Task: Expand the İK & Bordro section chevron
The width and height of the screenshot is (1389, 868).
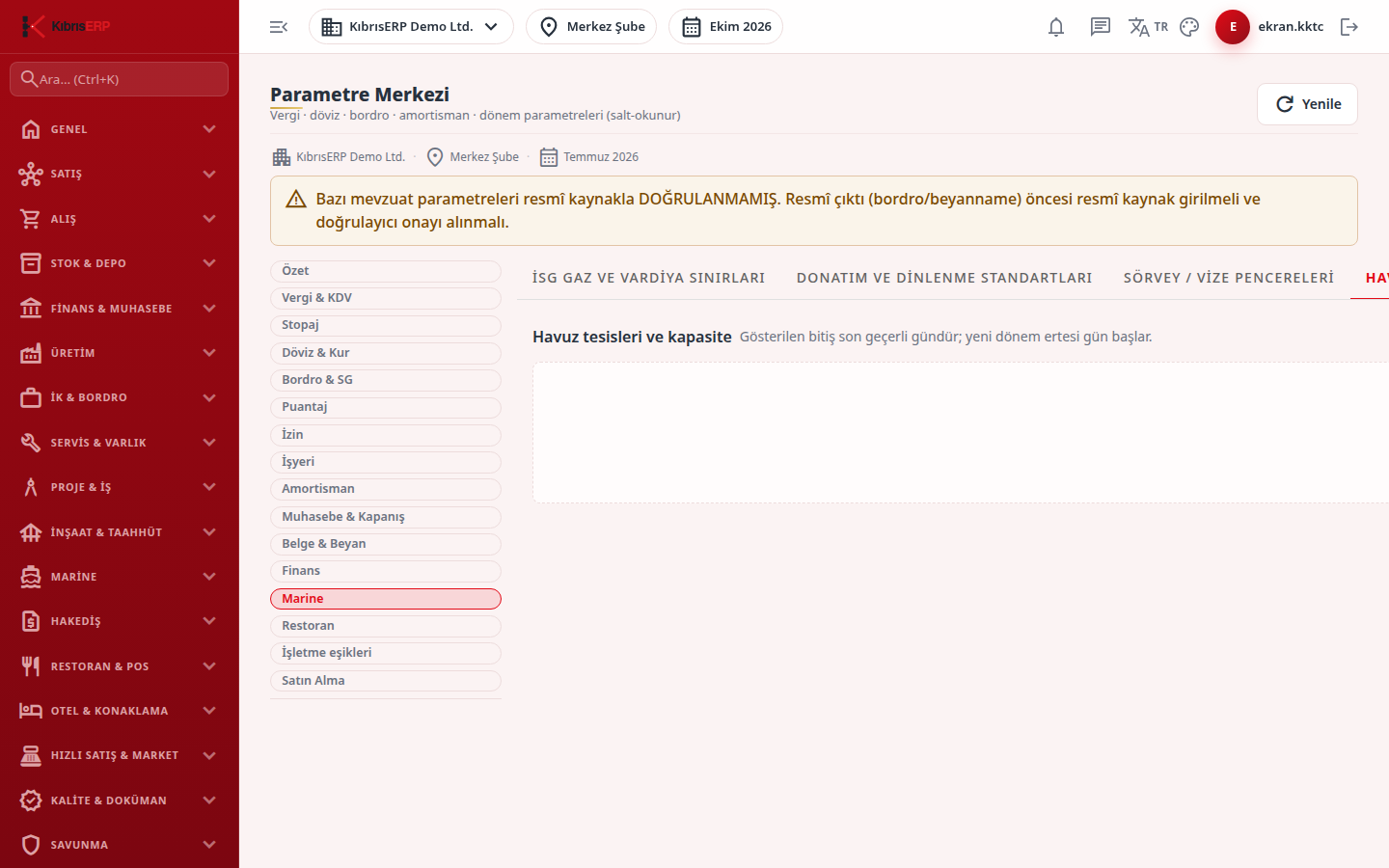Action: (209, 397)
